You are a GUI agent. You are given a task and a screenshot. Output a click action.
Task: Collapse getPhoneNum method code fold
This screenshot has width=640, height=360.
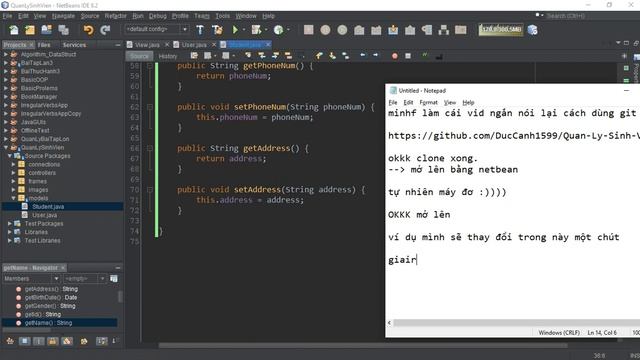pos(150,65)
